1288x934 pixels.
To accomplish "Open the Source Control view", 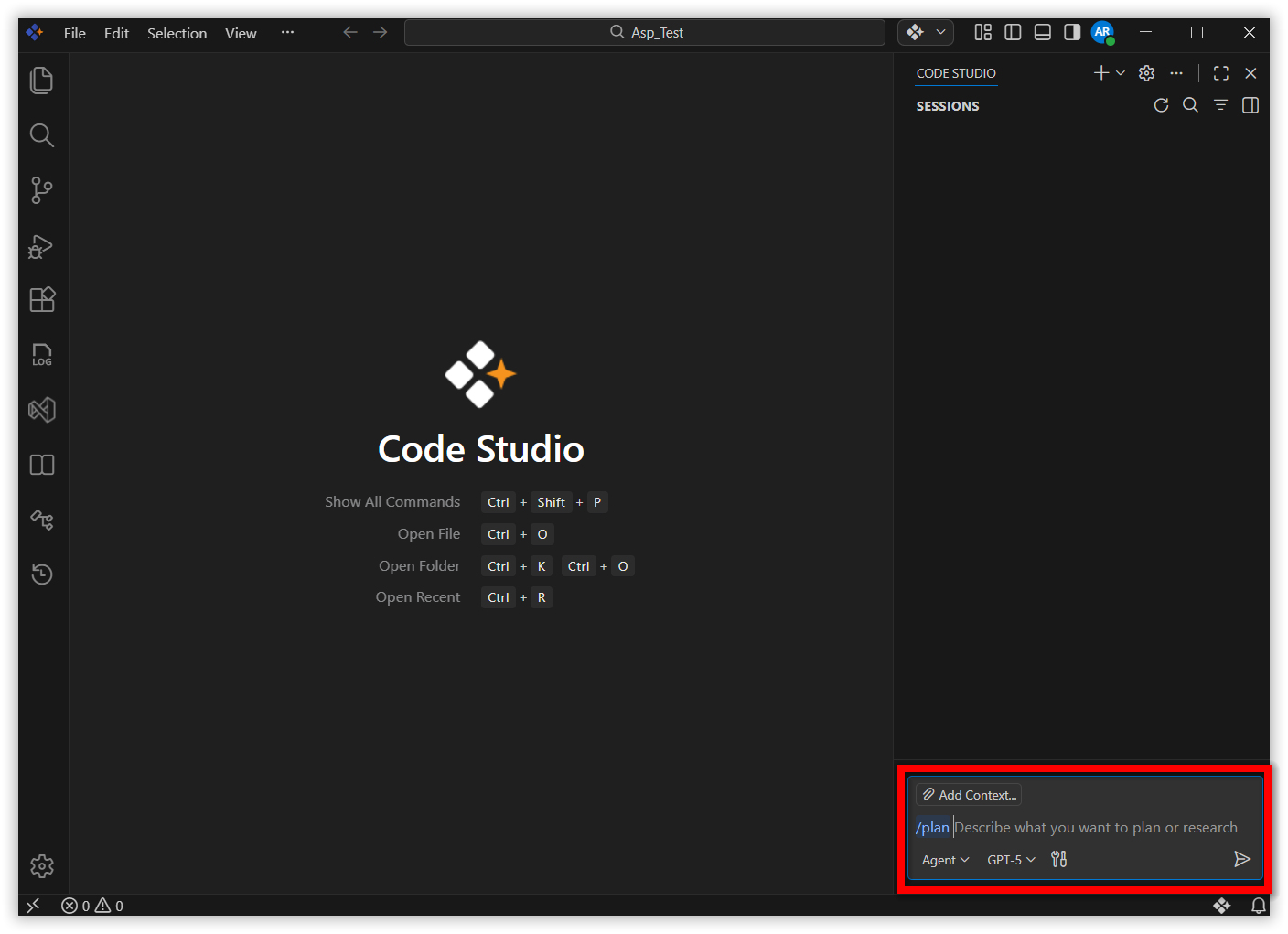I will (x=42, y=190).
